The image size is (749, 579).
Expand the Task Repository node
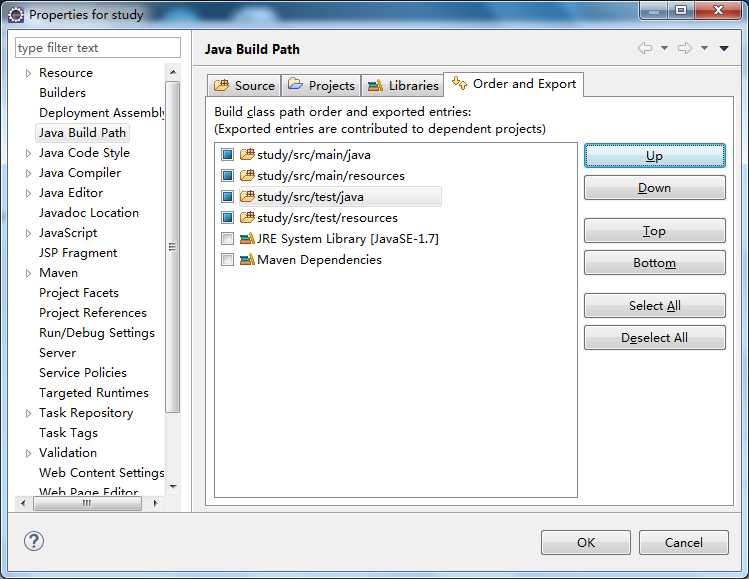28,413
